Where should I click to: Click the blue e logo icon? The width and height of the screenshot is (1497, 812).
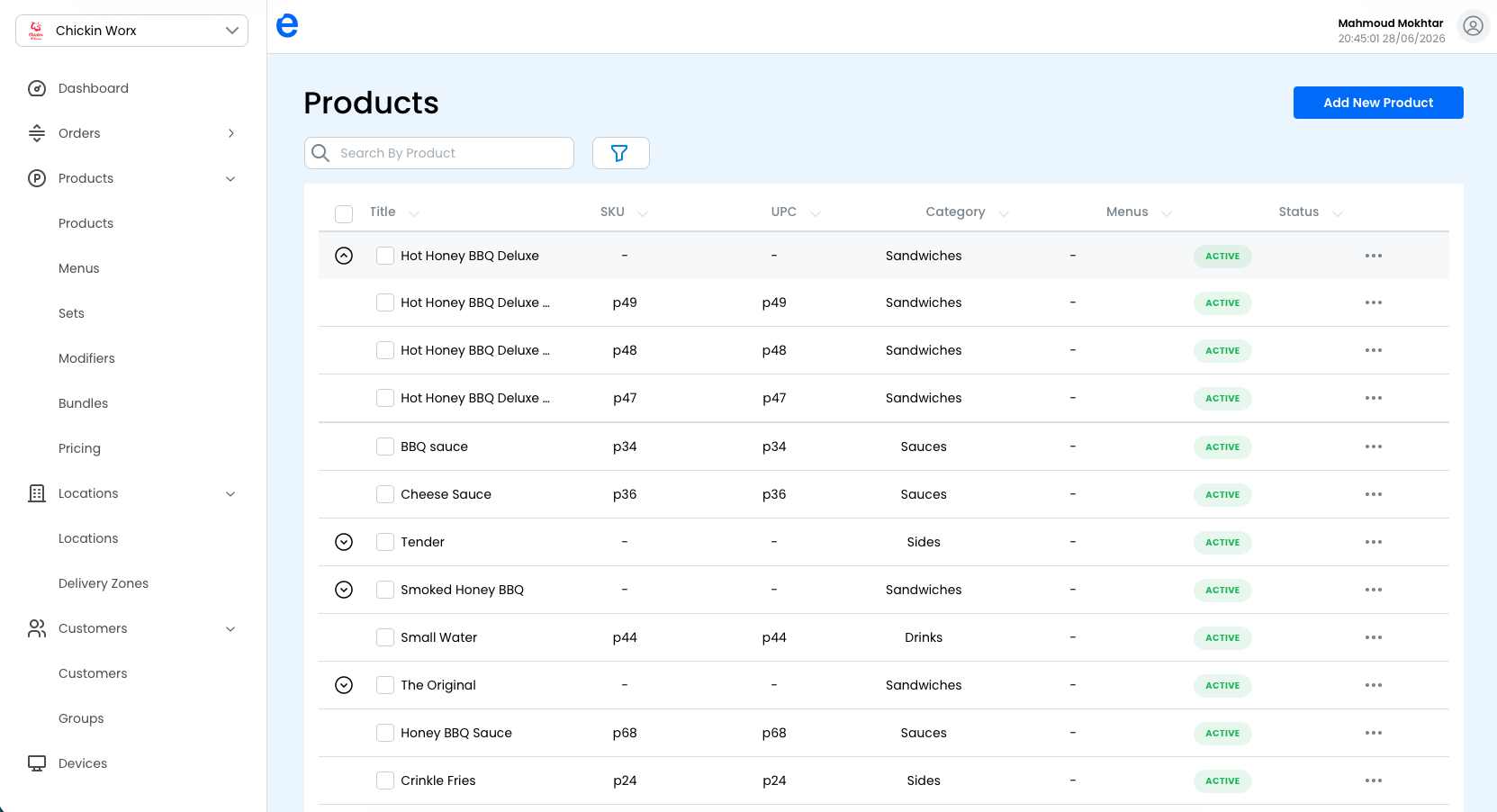coord(287,26)
